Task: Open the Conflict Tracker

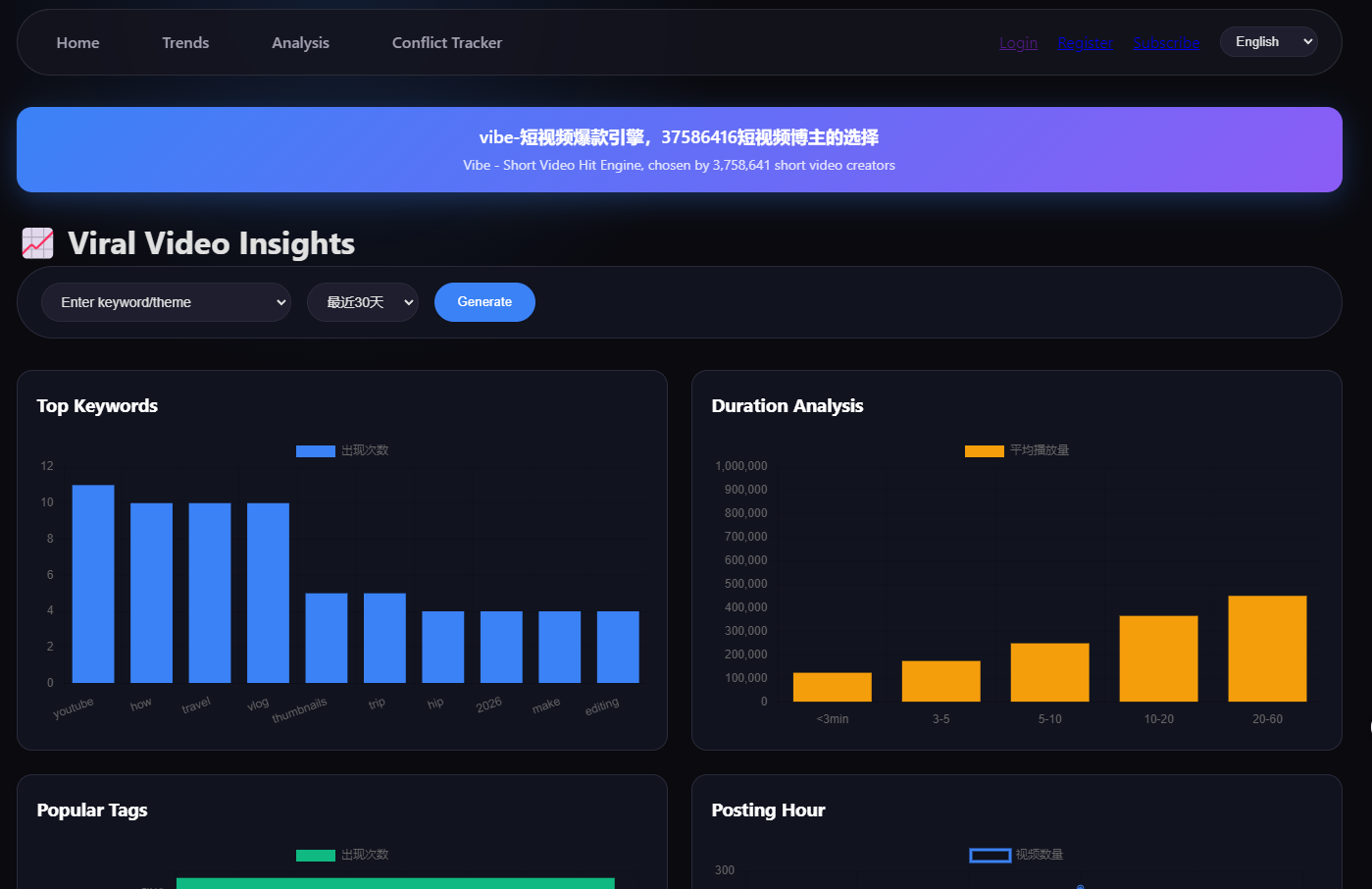Action: (x=447, y=42)
